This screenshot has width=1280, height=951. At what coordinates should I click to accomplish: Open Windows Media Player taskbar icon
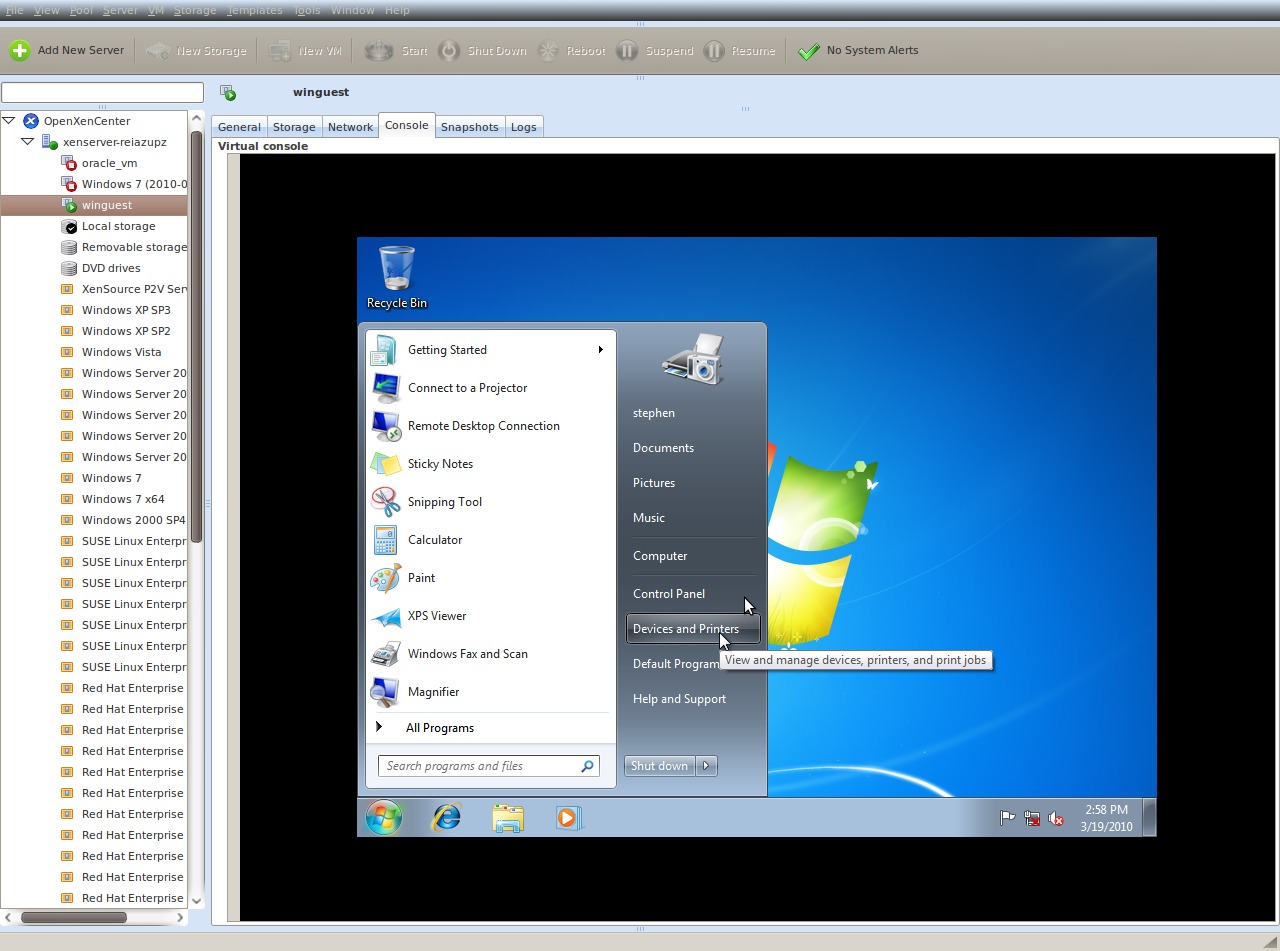(x=567, y=817)
